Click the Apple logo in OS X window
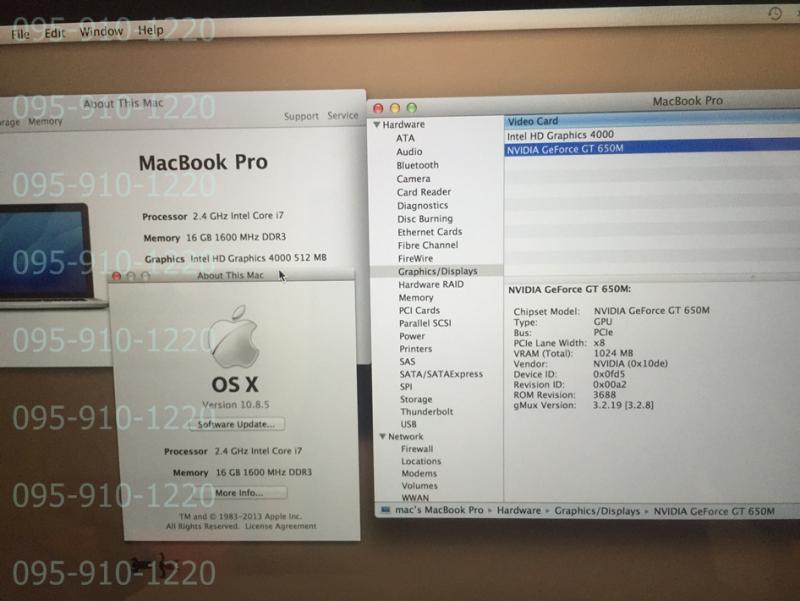The width and height of the screenshot is (800, 601). 234,337
